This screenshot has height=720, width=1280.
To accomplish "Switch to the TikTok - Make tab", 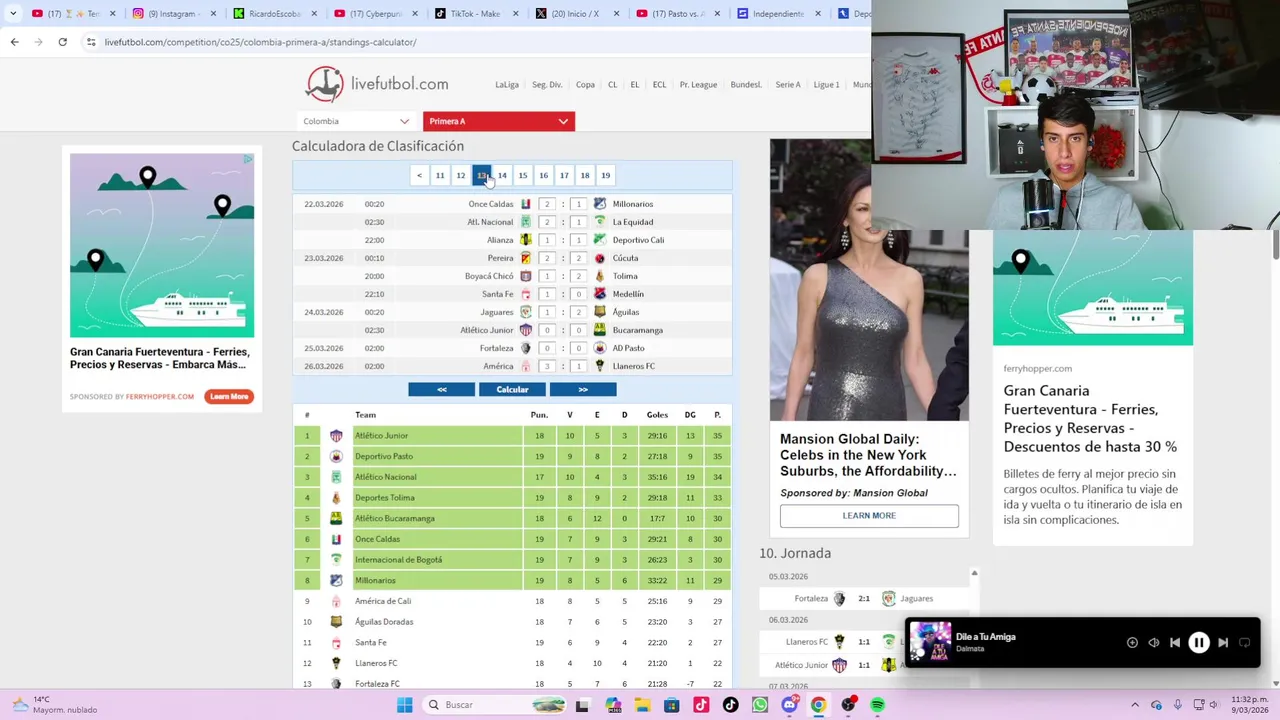I will [475, 14].
